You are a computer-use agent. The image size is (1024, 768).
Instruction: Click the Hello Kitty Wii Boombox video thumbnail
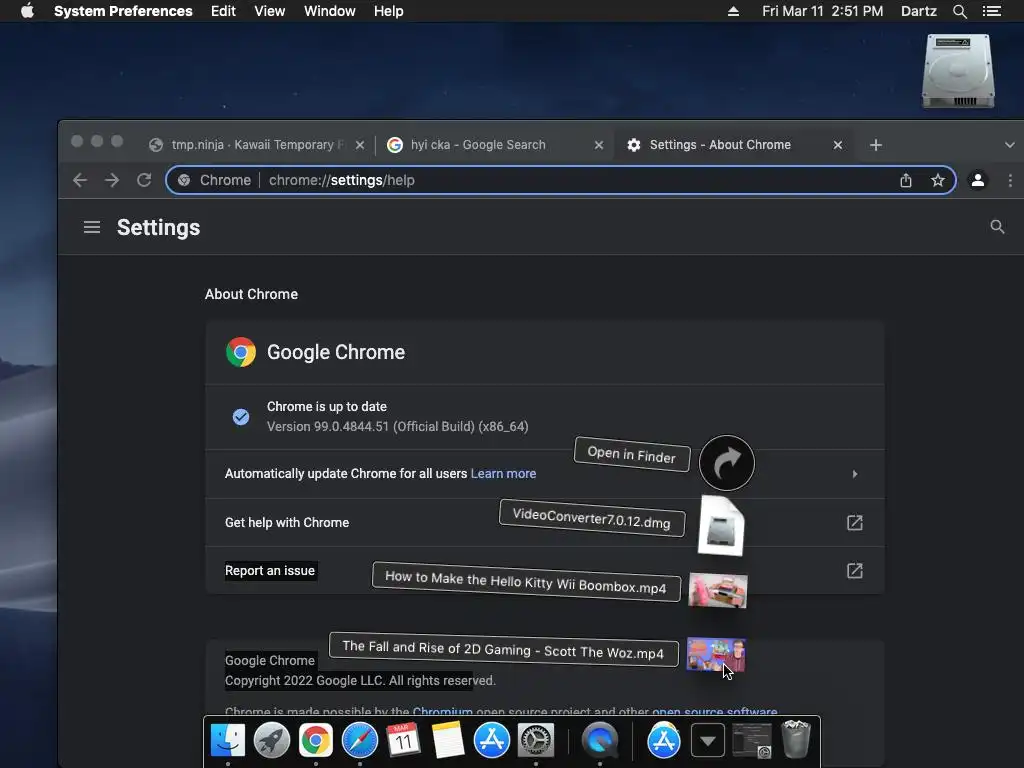coord(718,590)
